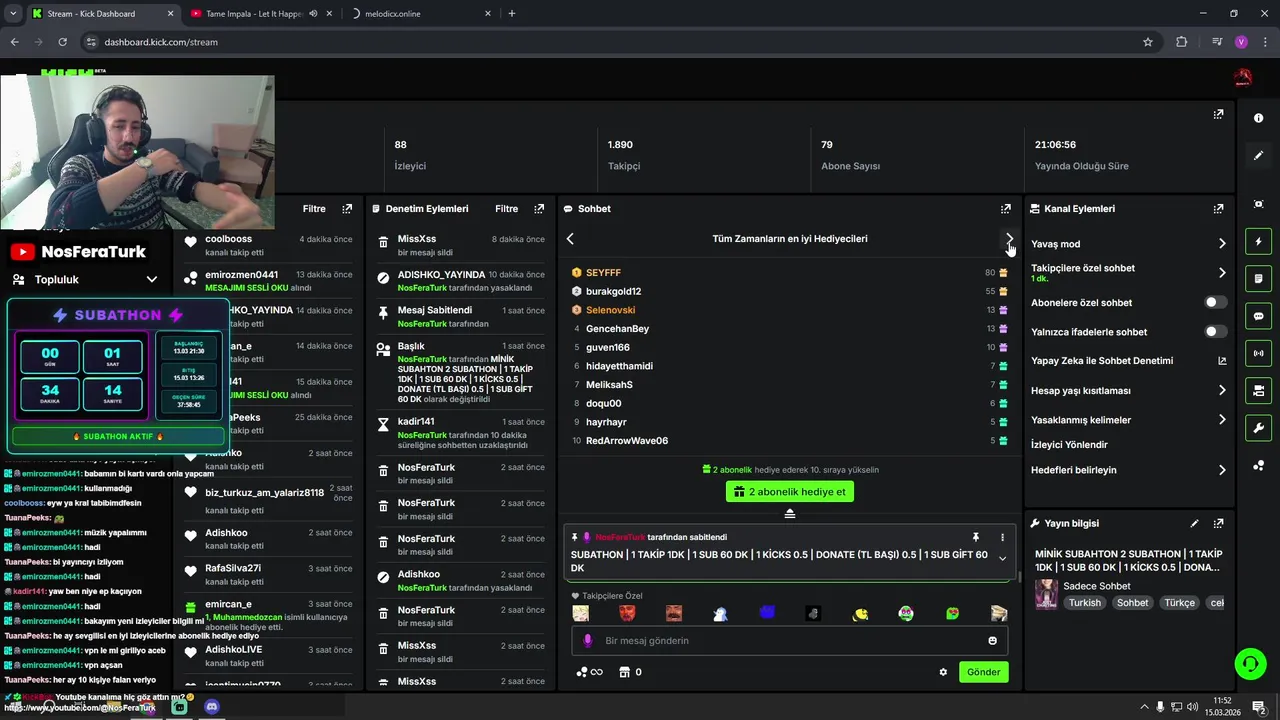Go to next leaderboard with right arrow
Screen dimensions: 1280x720
point(1009,239)
